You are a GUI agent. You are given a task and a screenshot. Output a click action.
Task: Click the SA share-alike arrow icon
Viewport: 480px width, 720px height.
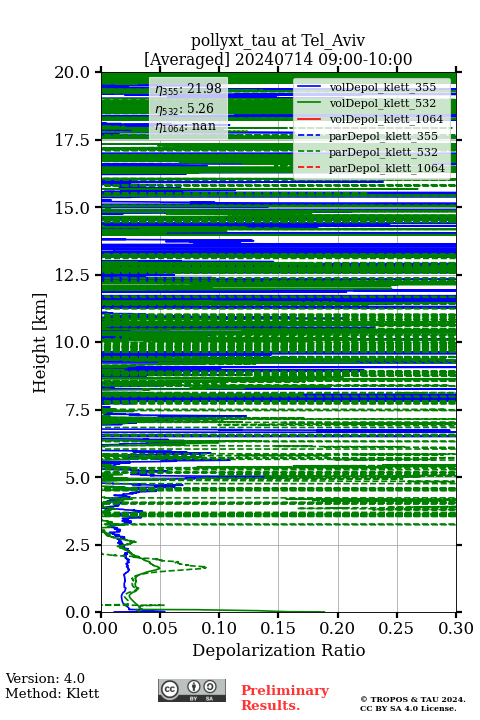(x=210, y=687)
